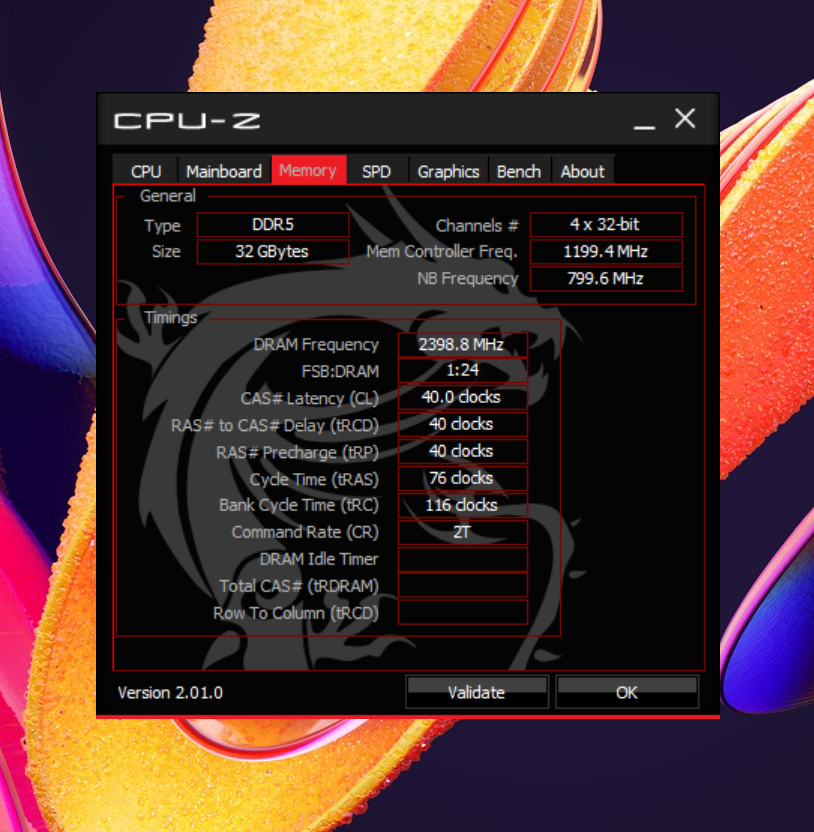Open the SPD tab

[x=377, y=171]
